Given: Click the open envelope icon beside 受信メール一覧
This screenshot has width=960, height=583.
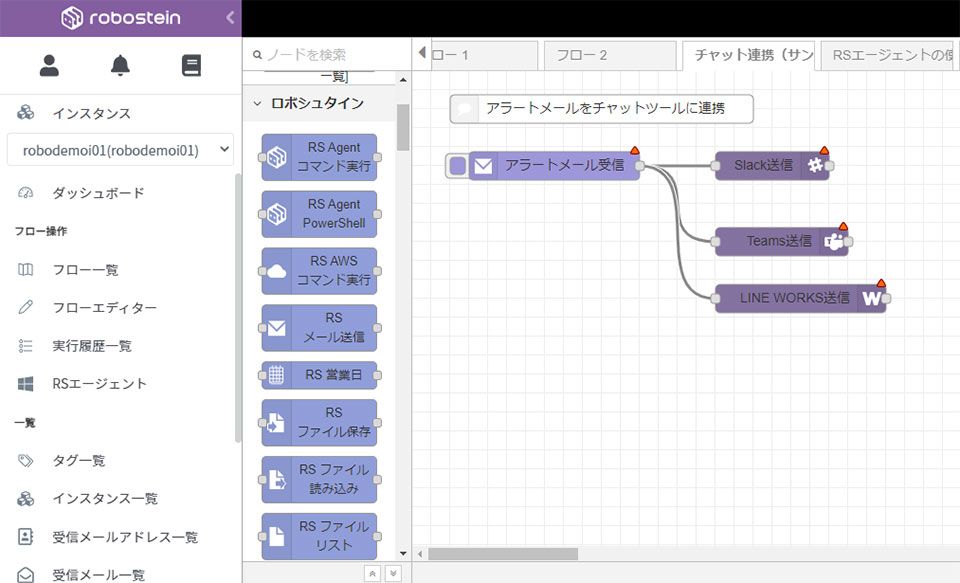Looking at the screenshot, I should coord(25,574).
